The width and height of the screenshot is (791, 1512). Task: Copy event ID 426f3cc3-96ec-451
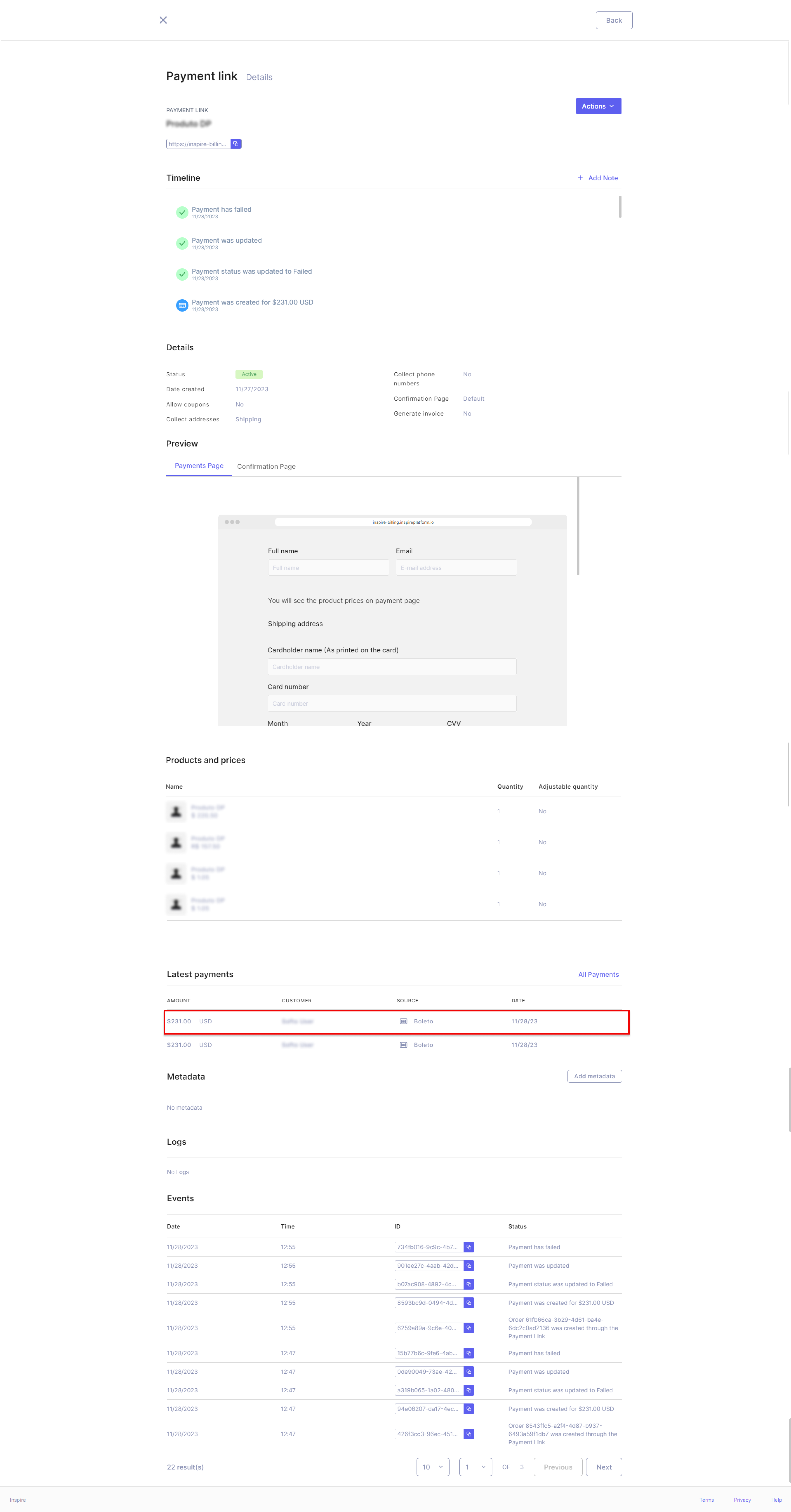tap(469, 1434)
